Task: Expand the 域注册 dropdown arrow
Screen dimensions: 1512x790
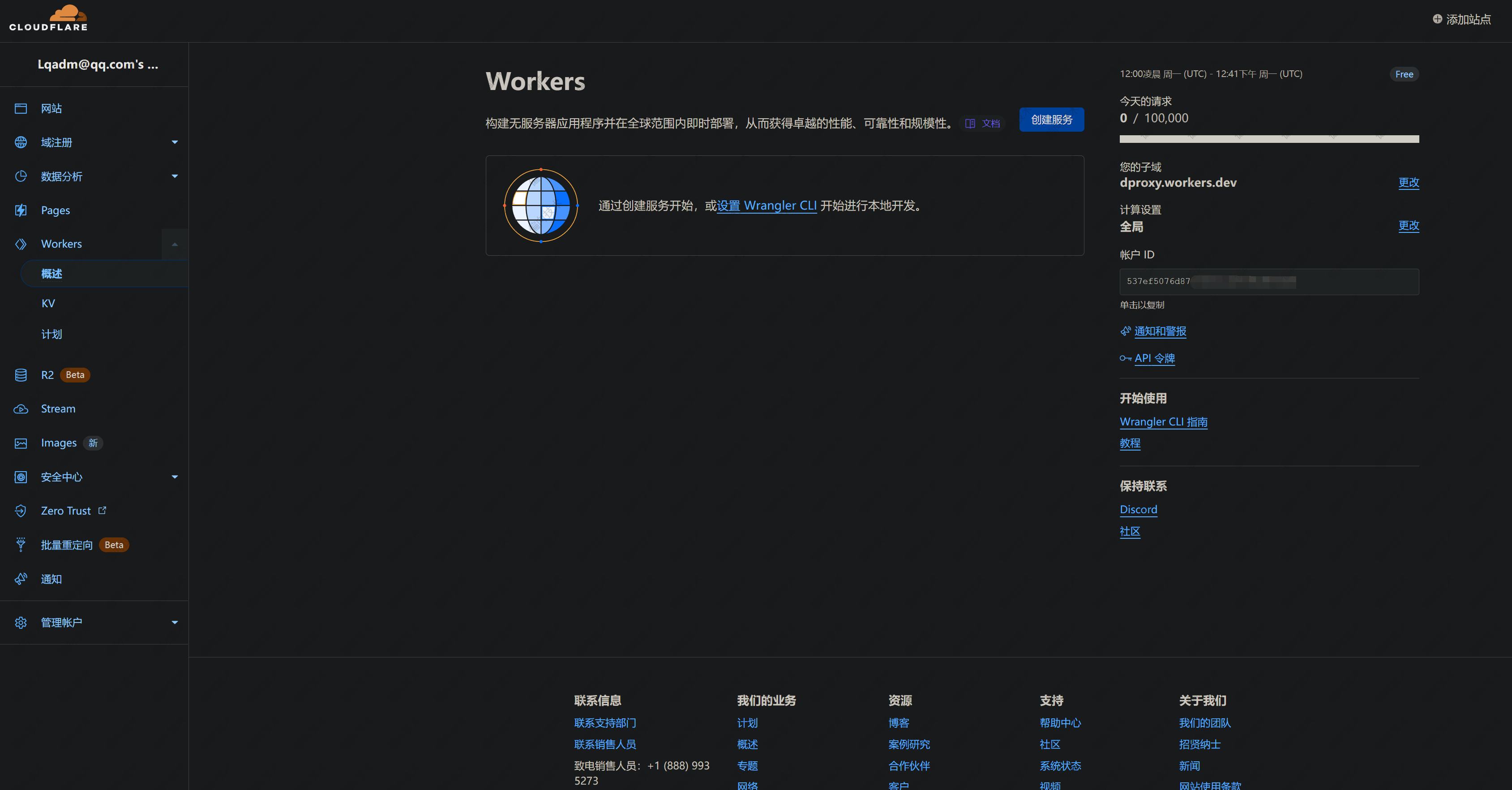Action: 174,142
